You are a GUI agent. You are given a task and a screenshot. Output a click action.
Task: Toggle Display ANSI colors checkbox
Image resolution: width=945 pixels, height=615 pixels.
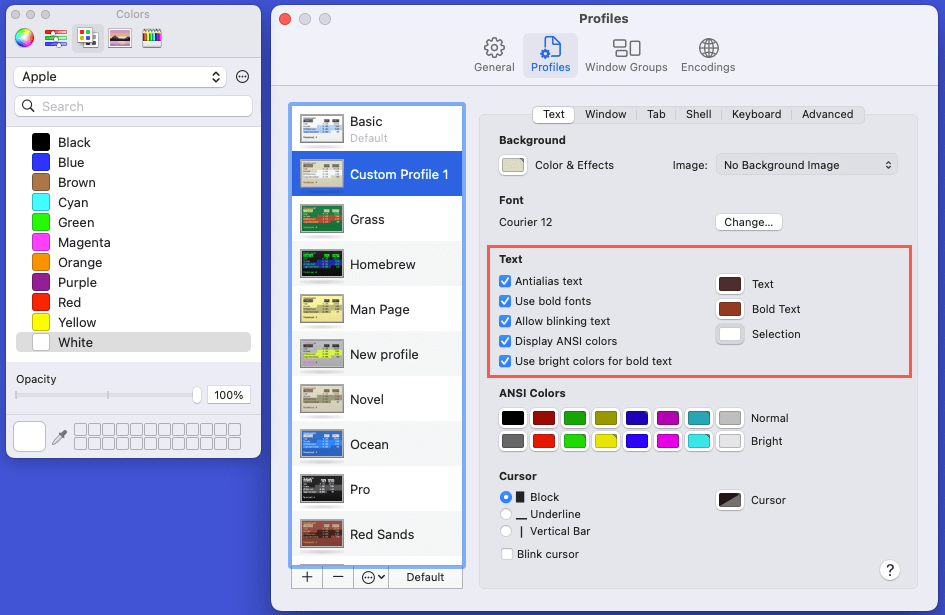pyautogui.click(x=505, y=341)
